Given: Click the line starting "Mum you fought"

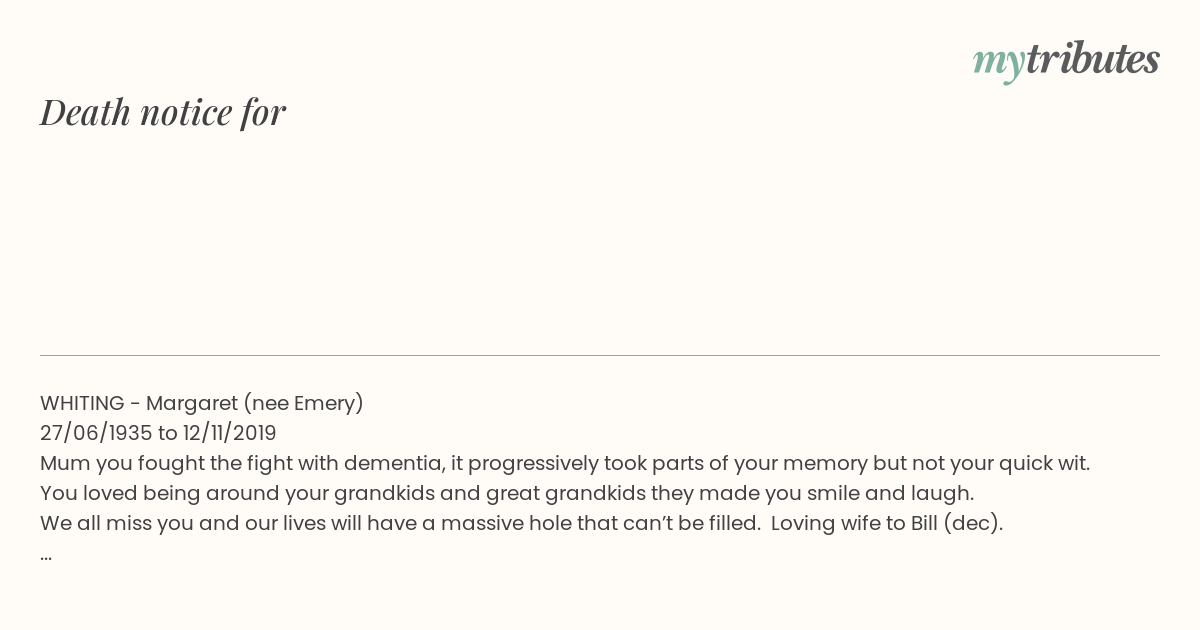Looking at the screenshot, I should [x=565, y=463].
